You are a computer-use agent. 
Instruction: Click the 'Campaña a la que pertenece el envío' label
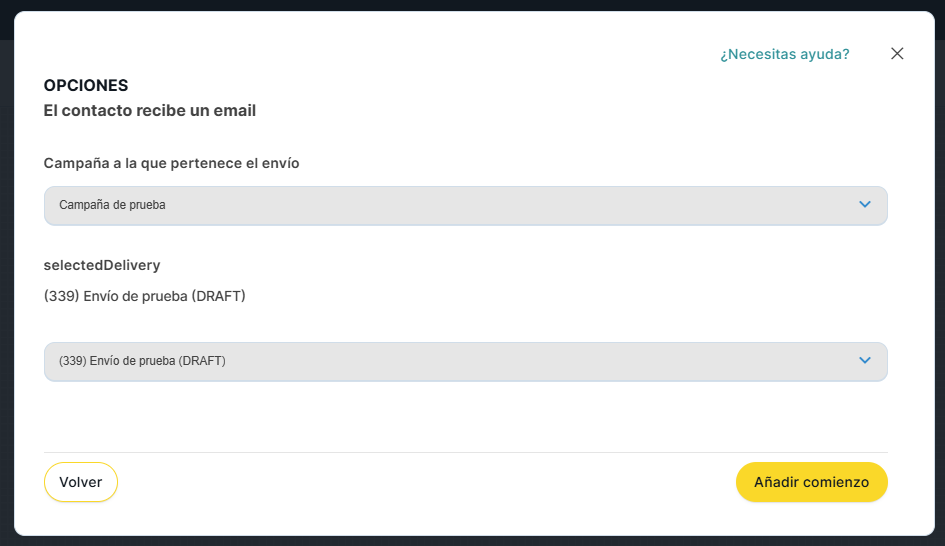(x=171, y=163)
